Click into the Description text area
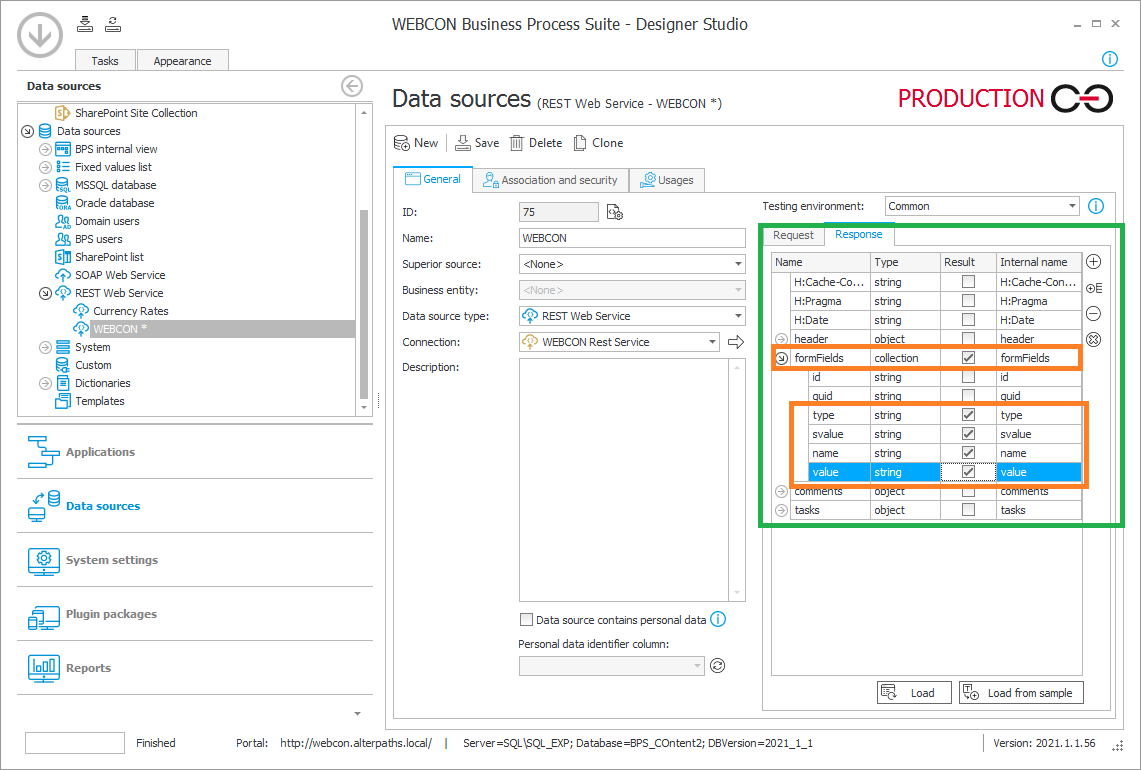 pos(624,480)
